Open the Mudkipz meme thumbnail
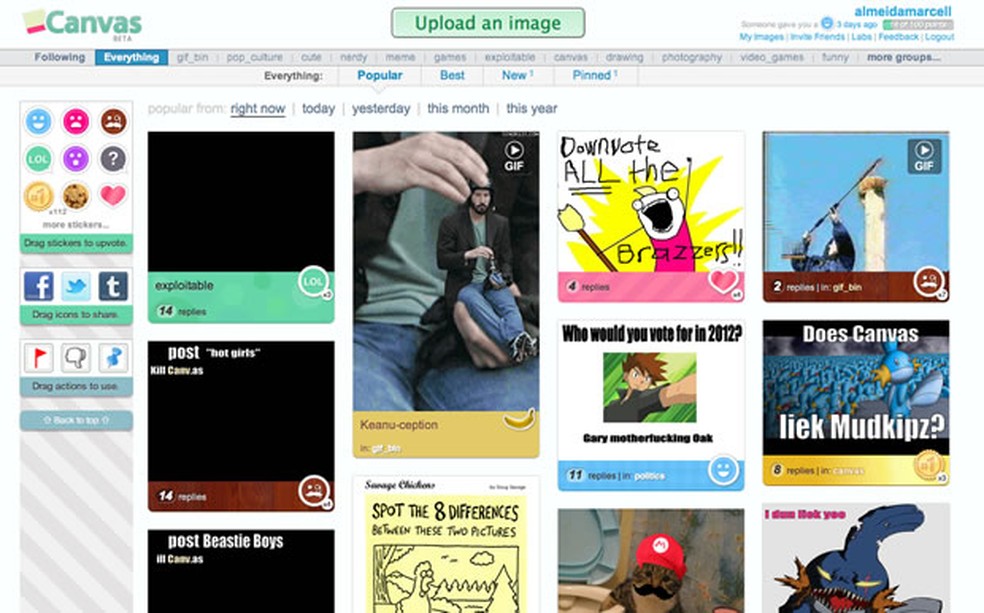The height and width of the screenshot is (613, 984). pos(856,388)
